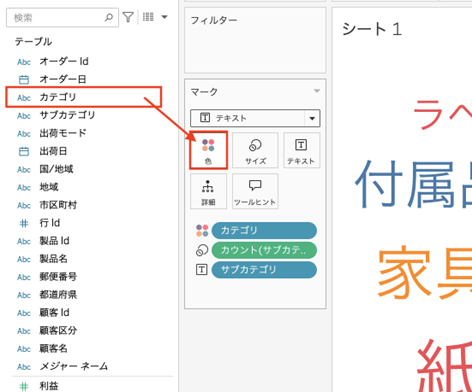The height and width of the screenshot is (392, 472).
Task: Select the メジャー ネーム field
Action: pyautogui.click(x=74, y=366)
